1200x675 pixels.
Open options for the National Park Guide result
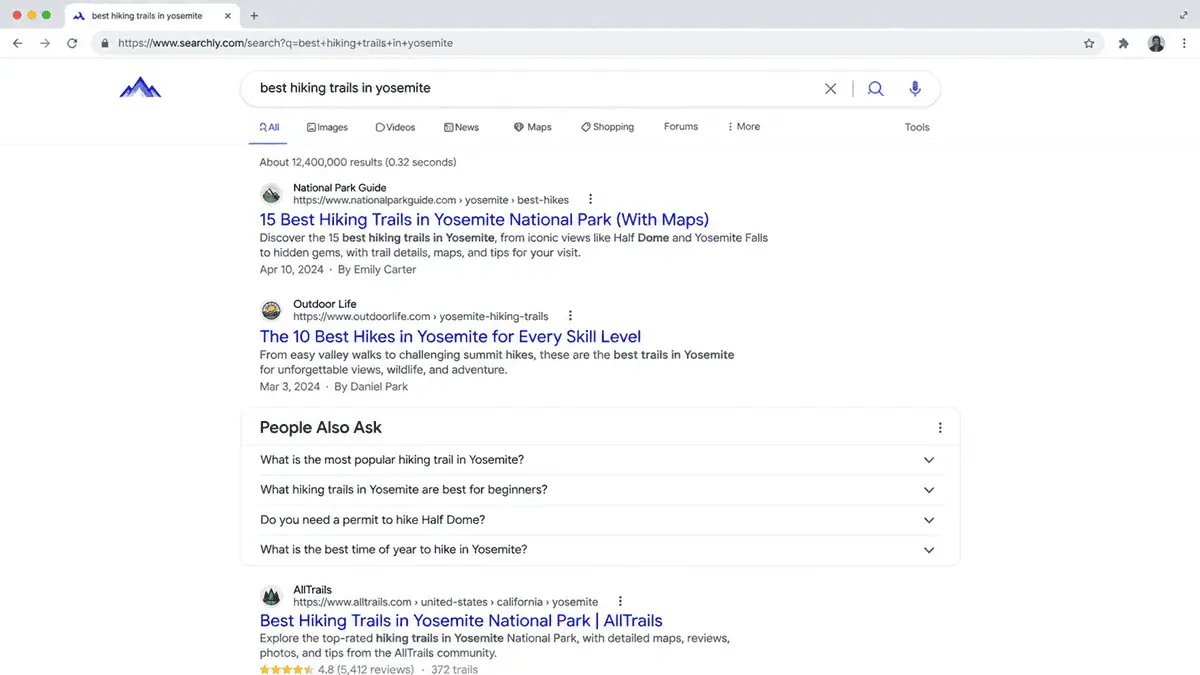pos(591,200)
